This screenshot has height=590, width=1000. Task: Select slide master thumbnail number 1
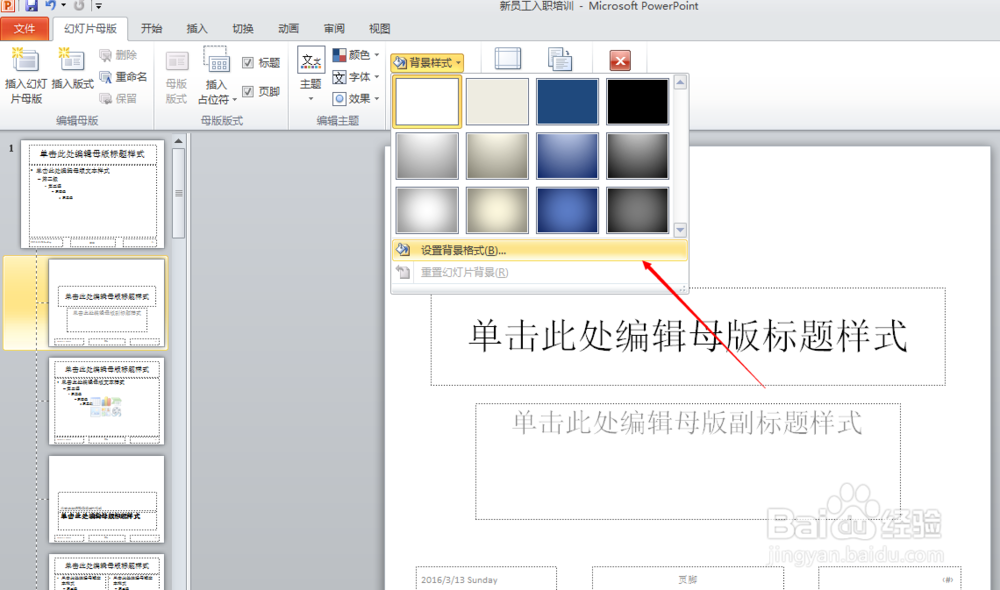pyautogui.click(x=92, y=195)
